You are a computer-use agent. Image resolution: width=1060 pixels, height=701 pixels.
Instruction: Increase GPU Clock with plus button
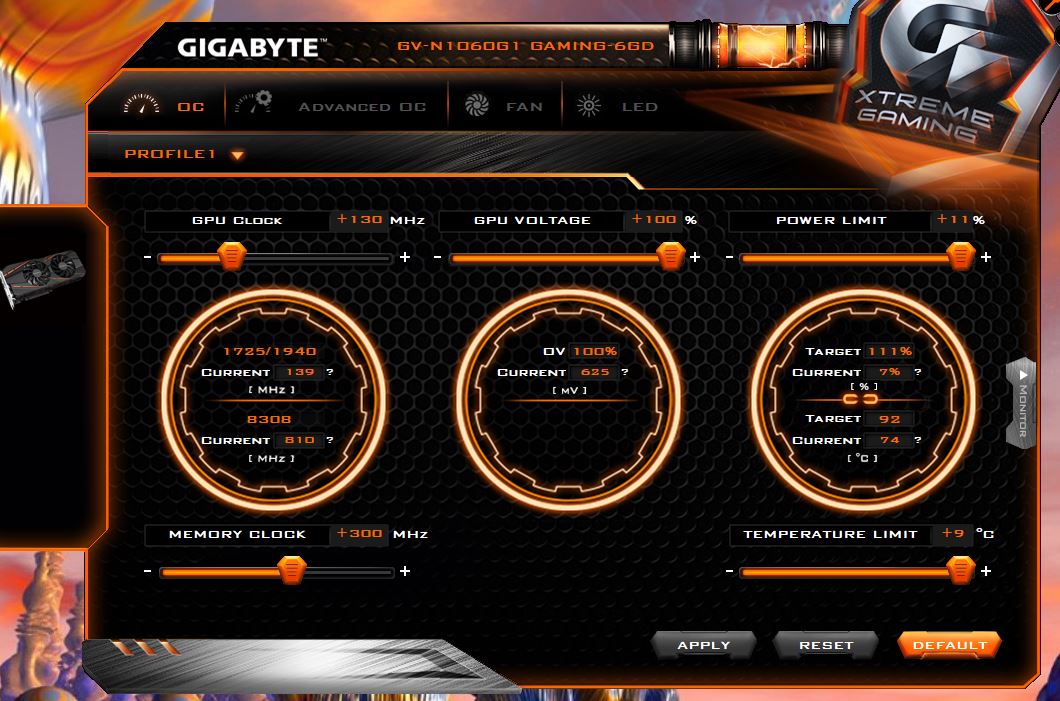tap(405, 257)
